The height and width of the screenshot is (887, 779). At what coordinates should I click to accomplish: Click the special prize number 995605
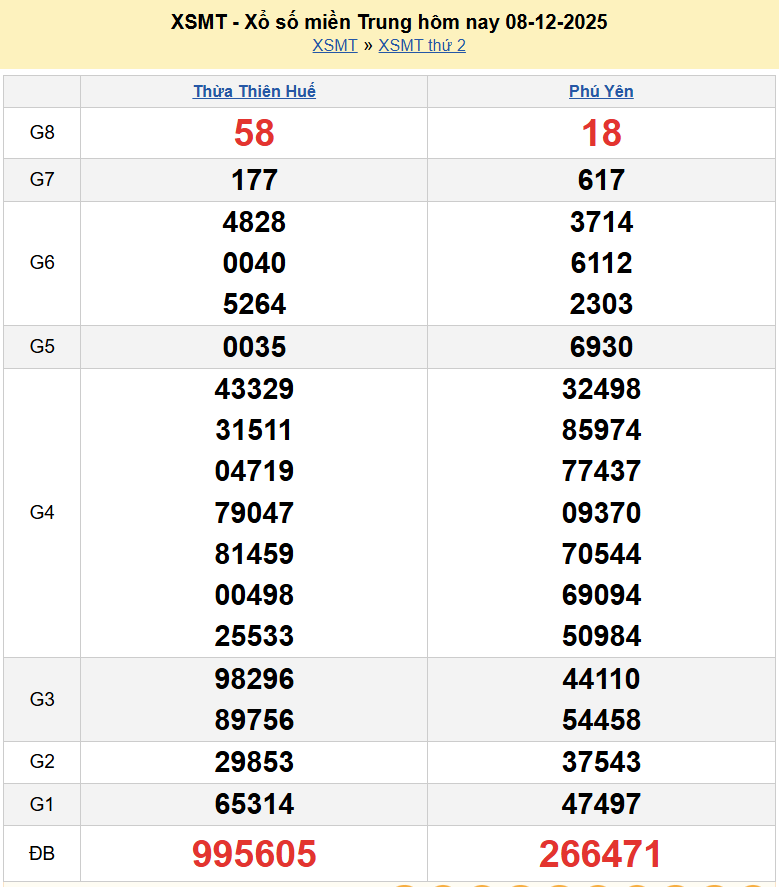[254, 854]
